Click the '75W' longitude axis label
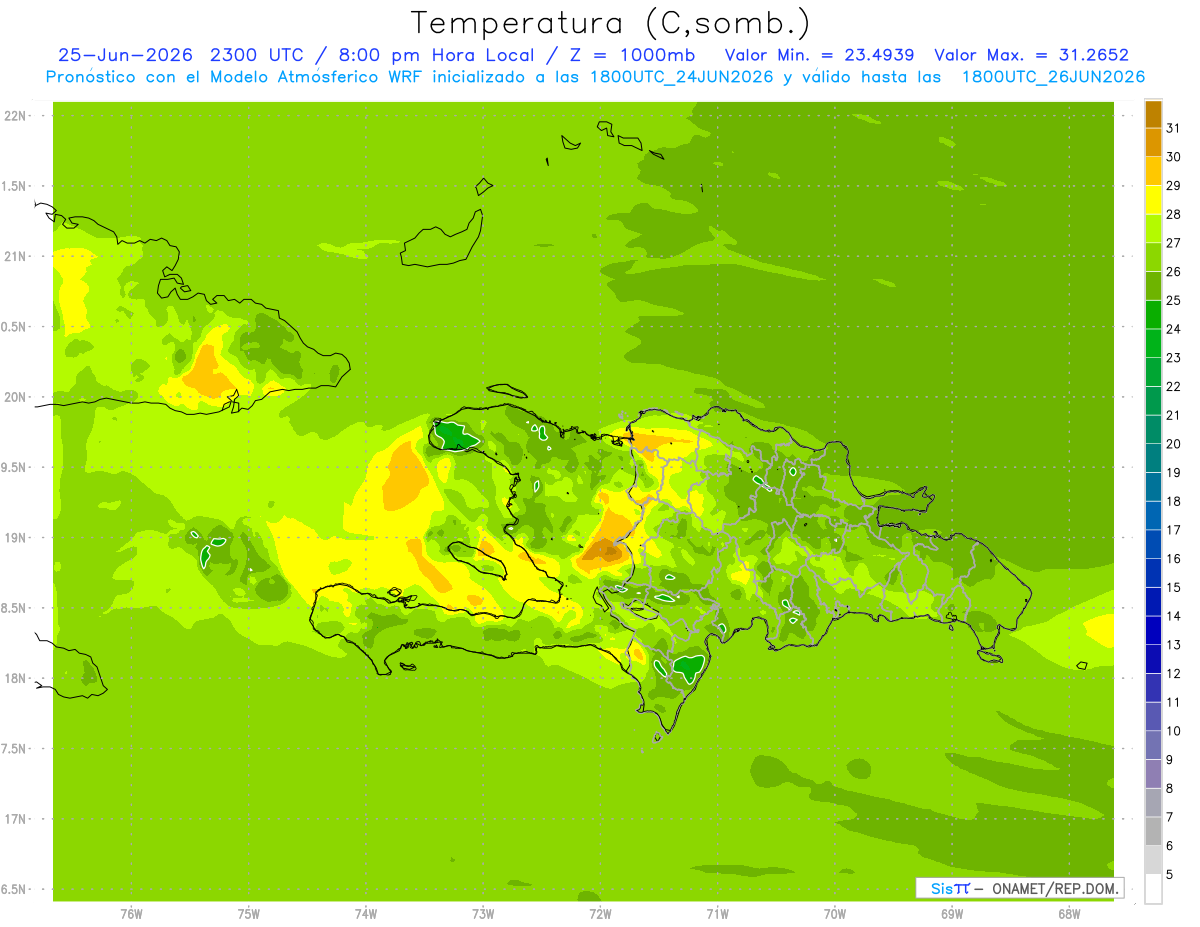The height and width of the screenshot is (927, 1200). pyautogui.click(x=248, y=913)
